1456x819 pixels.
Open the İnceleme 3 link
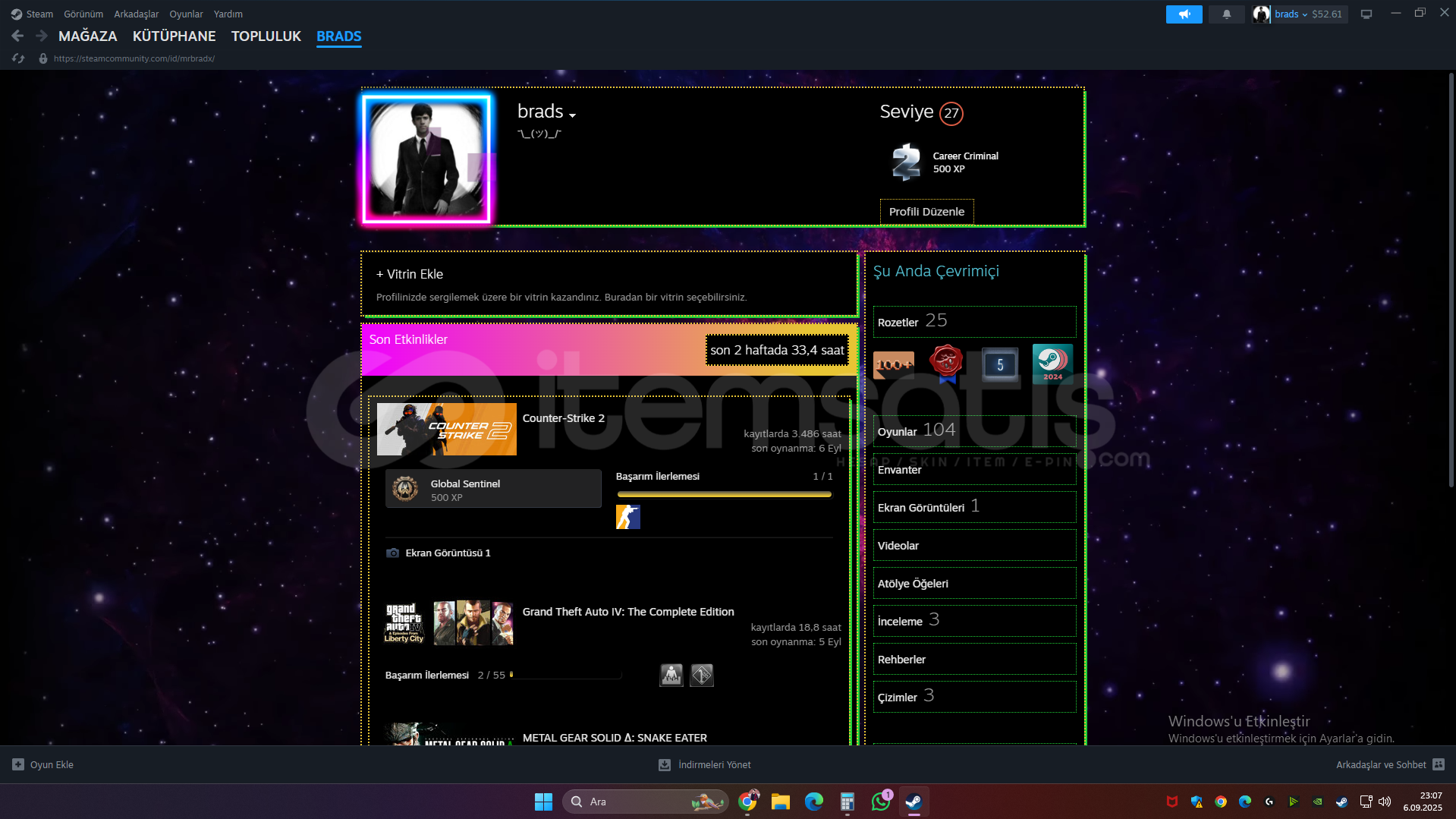click(974, 621)
